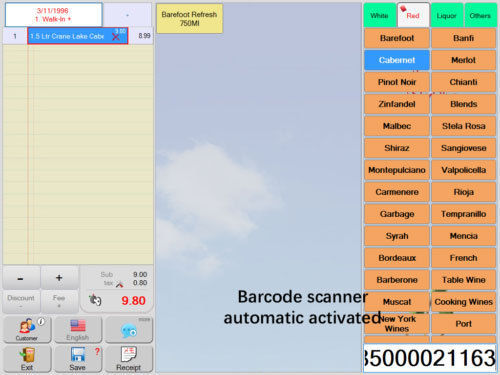
Task: Switch to the Liquor tab
Action: pos(447,15)
